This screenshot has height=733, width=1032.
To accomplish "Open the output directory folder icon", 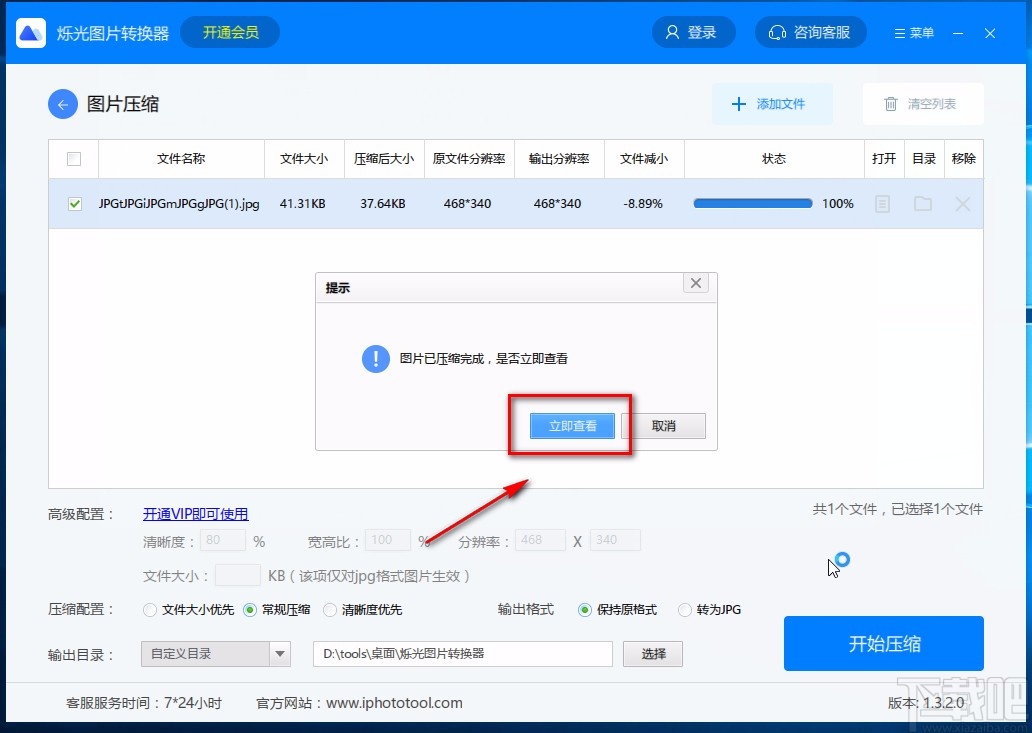I will (924, 203).
